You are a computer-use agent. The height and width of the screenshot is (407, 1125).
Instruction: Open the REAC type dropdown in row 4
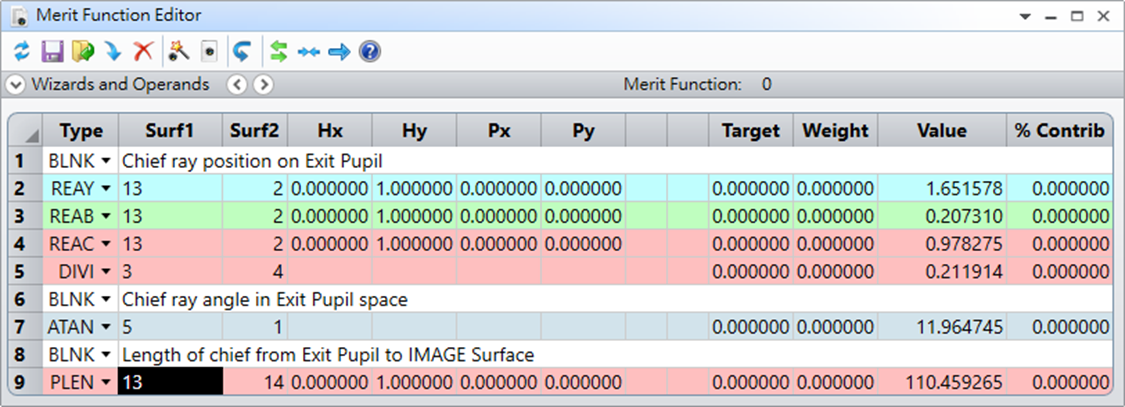(106, 244)
